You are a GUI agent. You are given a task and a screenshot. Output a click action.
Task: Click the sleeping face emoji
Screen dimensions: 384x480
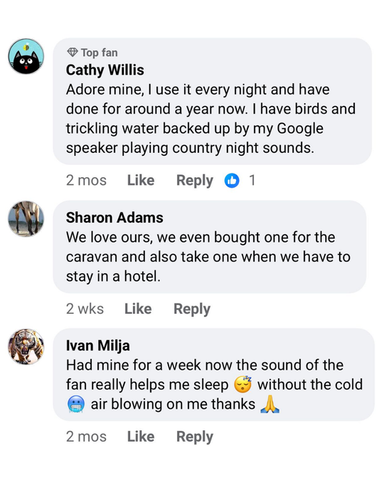pos(243,384)
